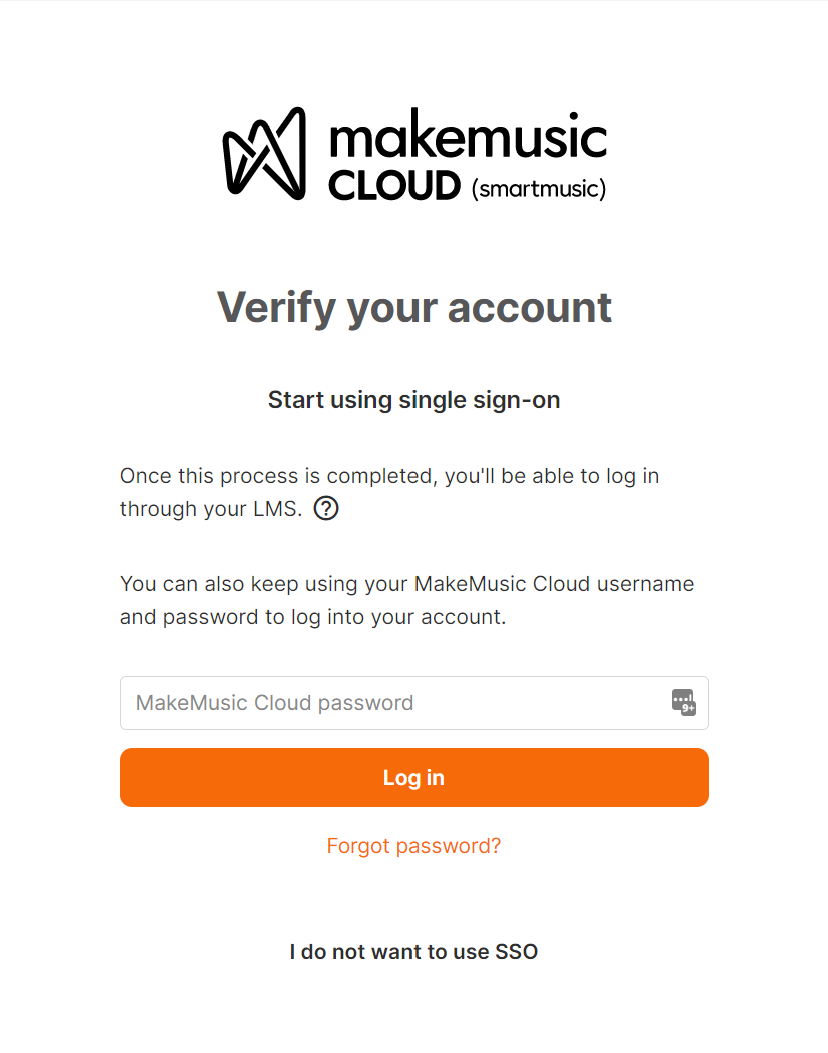Click the Verify your account heading
The width and height of the screenshot is (828, 1053).
point(414,308)
